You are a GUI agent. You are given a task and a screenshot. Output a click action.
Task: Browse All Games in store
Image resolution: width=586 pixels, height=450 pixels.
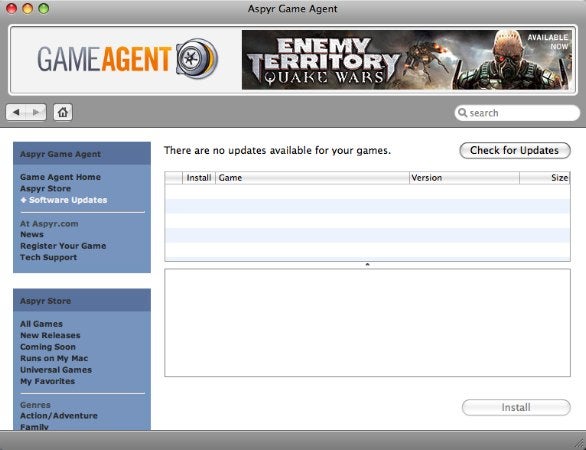(x=41, y=324)
